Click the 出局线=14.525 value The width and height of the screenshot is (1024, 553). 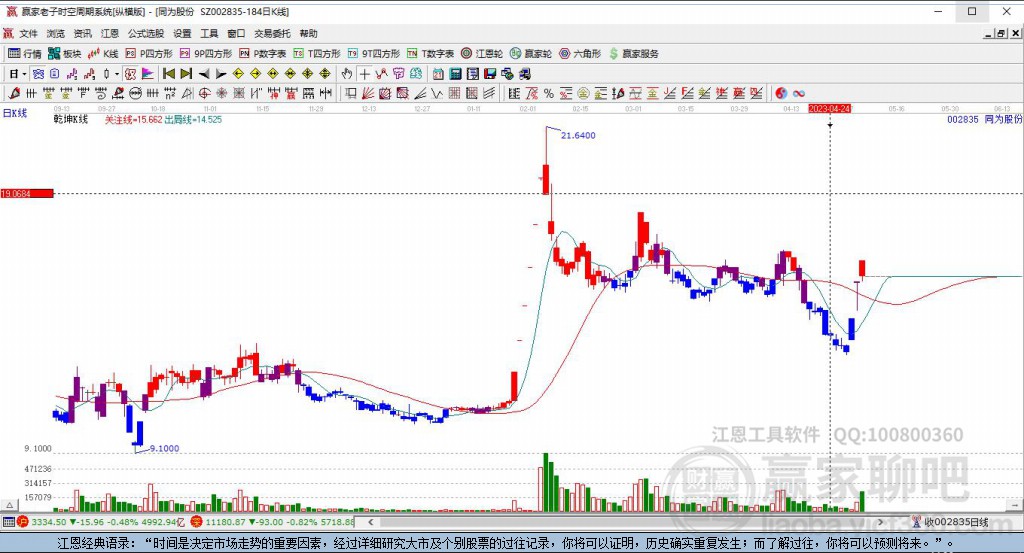point(193,119)
